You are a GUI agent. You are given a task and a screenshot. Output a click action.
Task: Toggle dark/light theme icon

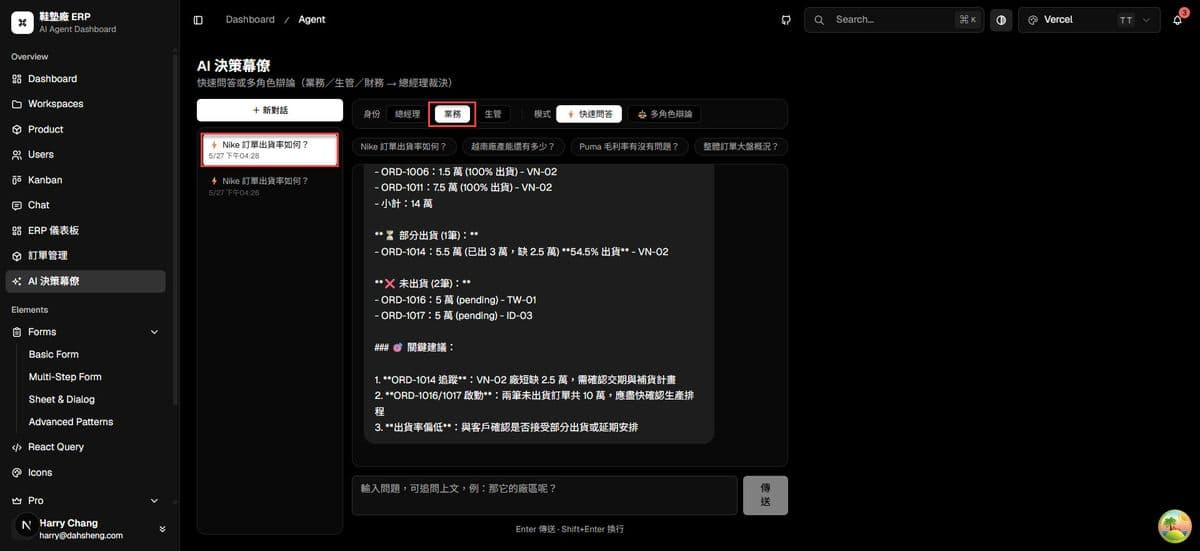1001,20
